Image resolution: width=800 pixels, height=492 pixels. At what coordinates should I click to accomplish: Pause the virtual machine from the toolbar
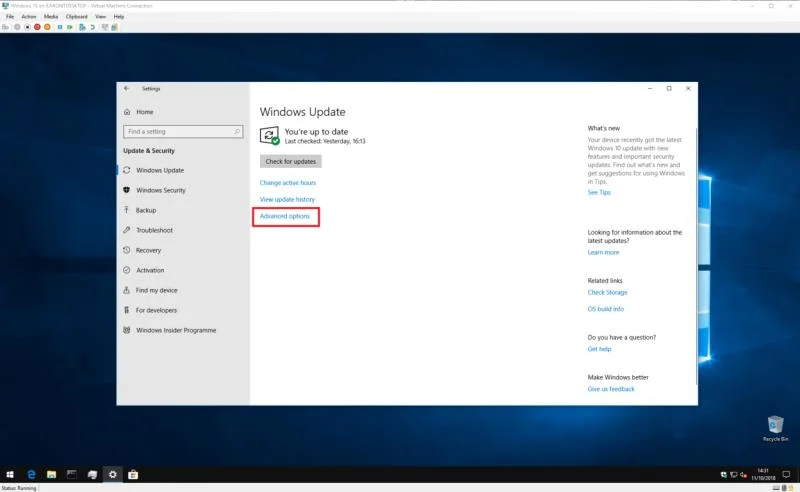click(x=60, y=27)
